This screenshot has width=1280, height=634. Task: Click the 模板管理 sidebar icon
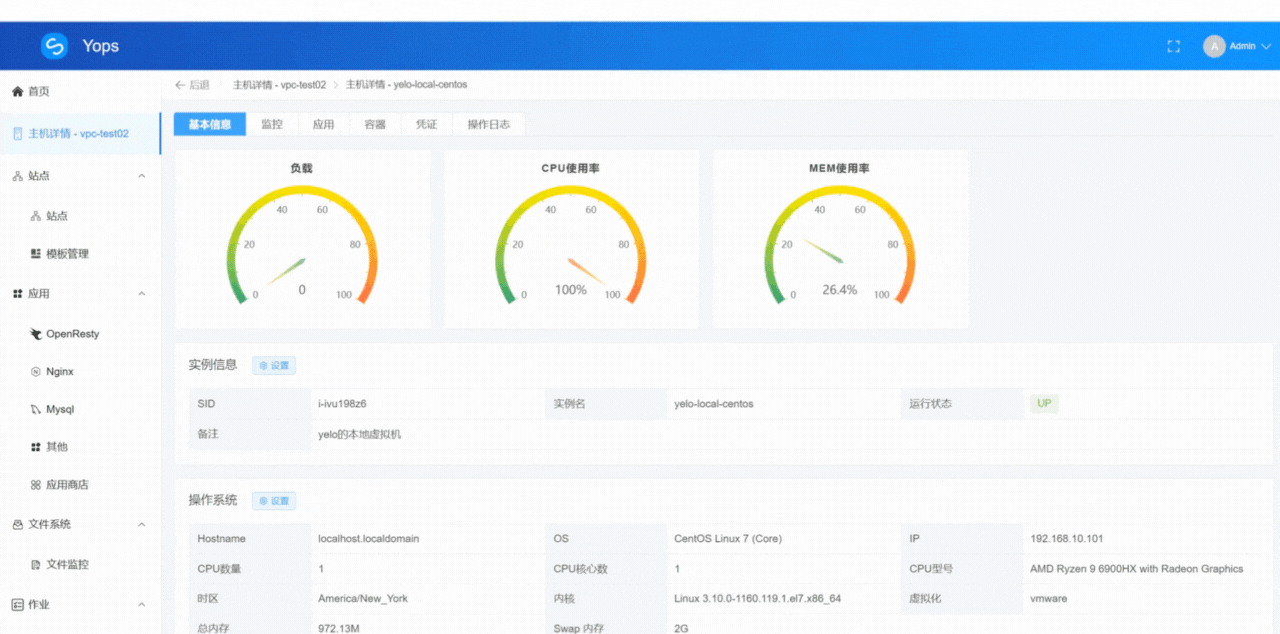(x=36, y=254)
